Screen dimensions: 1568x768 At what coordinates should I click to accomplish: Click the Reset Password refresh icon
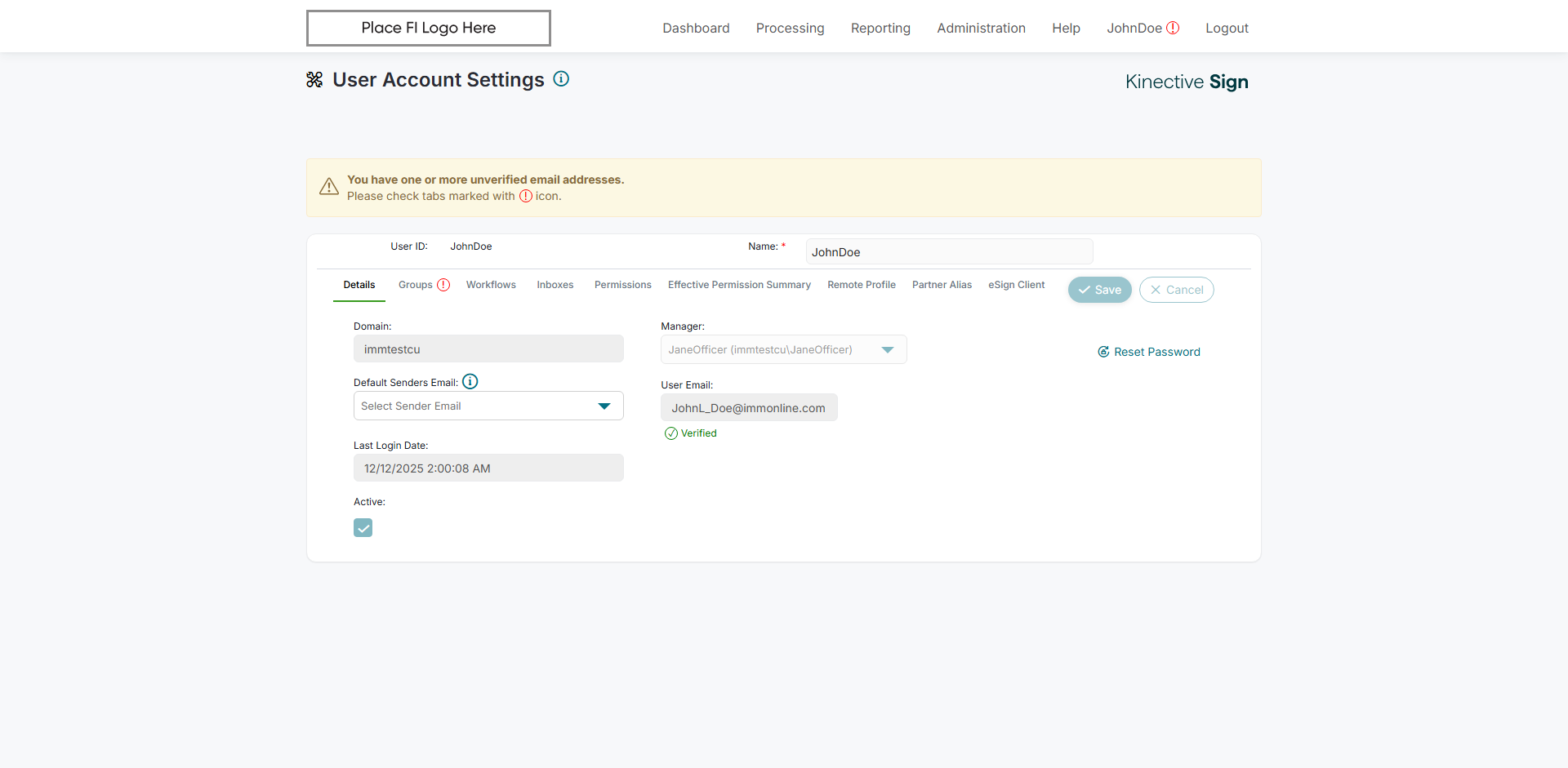coord(1103,352)
